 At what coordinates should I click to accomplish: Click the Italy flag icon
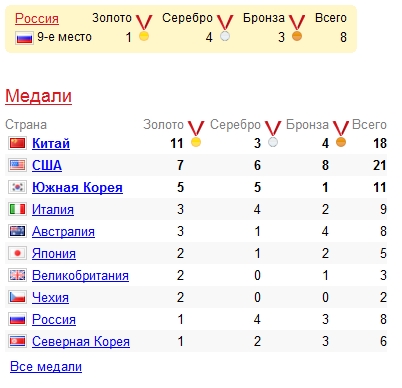(17, 209)
